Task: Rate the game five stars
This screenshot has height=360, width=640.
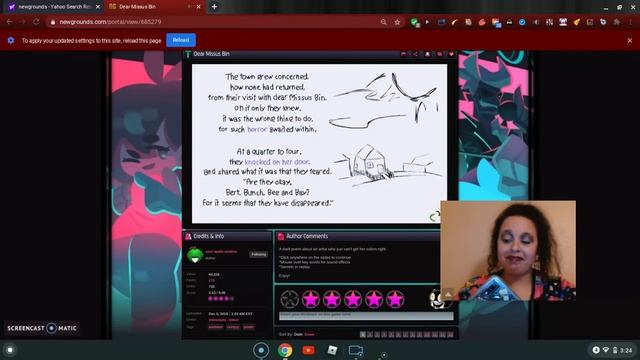Action: click(395, 299)
